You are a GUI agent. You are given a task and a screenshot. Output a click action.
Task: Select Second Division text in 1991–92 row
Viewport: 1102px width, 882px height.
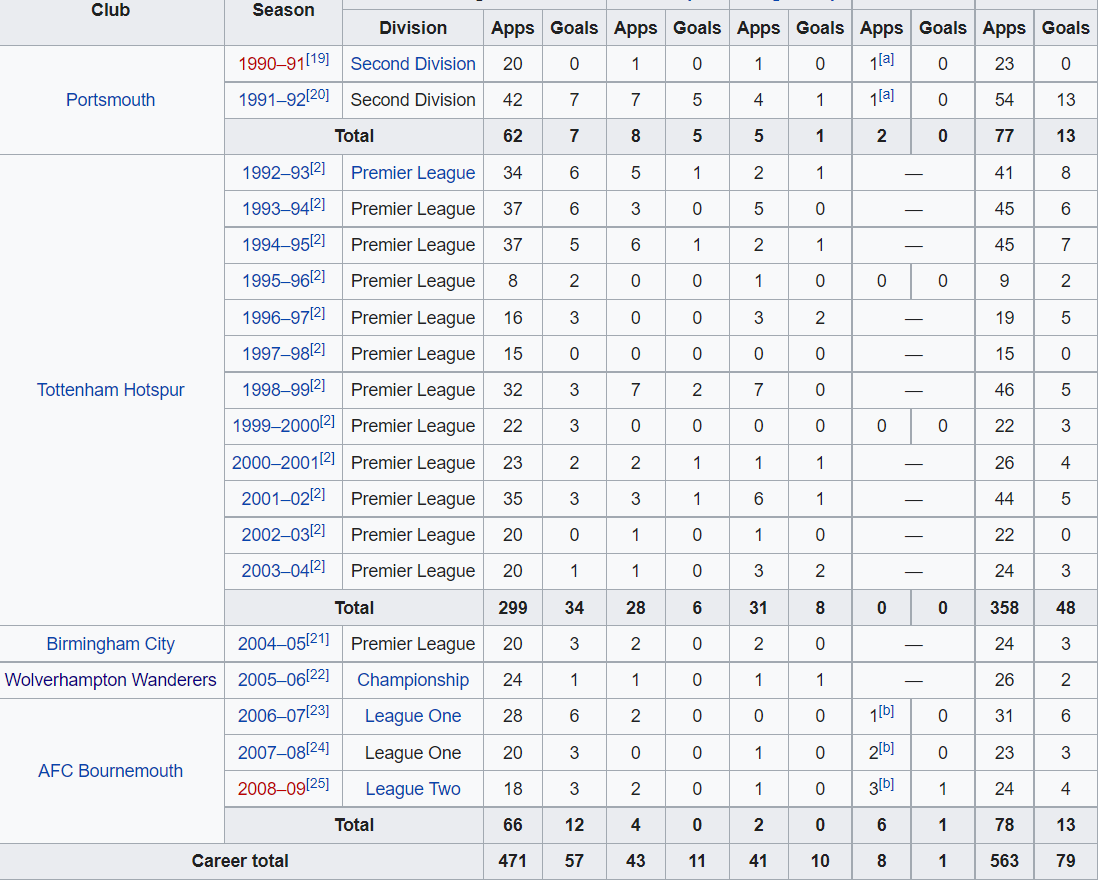pos(413,100)
